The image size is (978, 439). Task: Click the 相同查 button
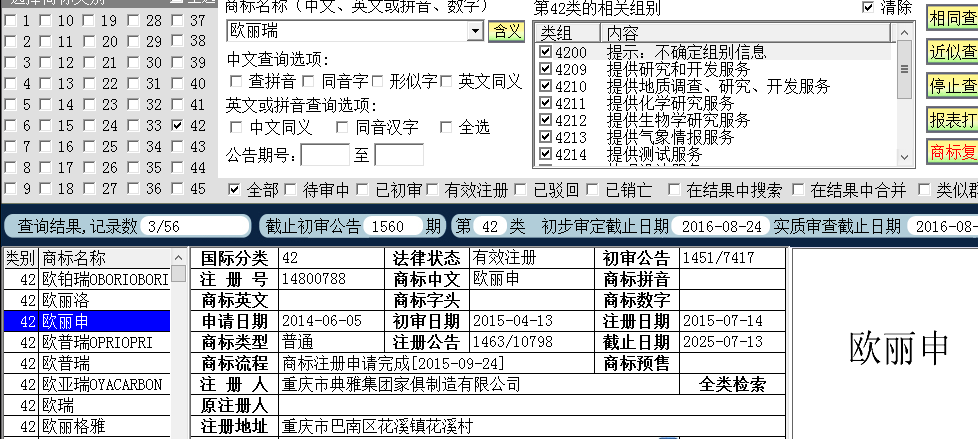pos(952,19)
